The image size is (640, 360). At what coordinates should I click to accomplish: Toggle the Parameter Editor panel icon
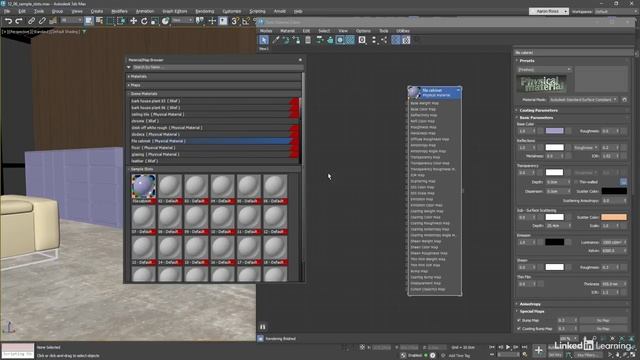[x=406, y=40]
